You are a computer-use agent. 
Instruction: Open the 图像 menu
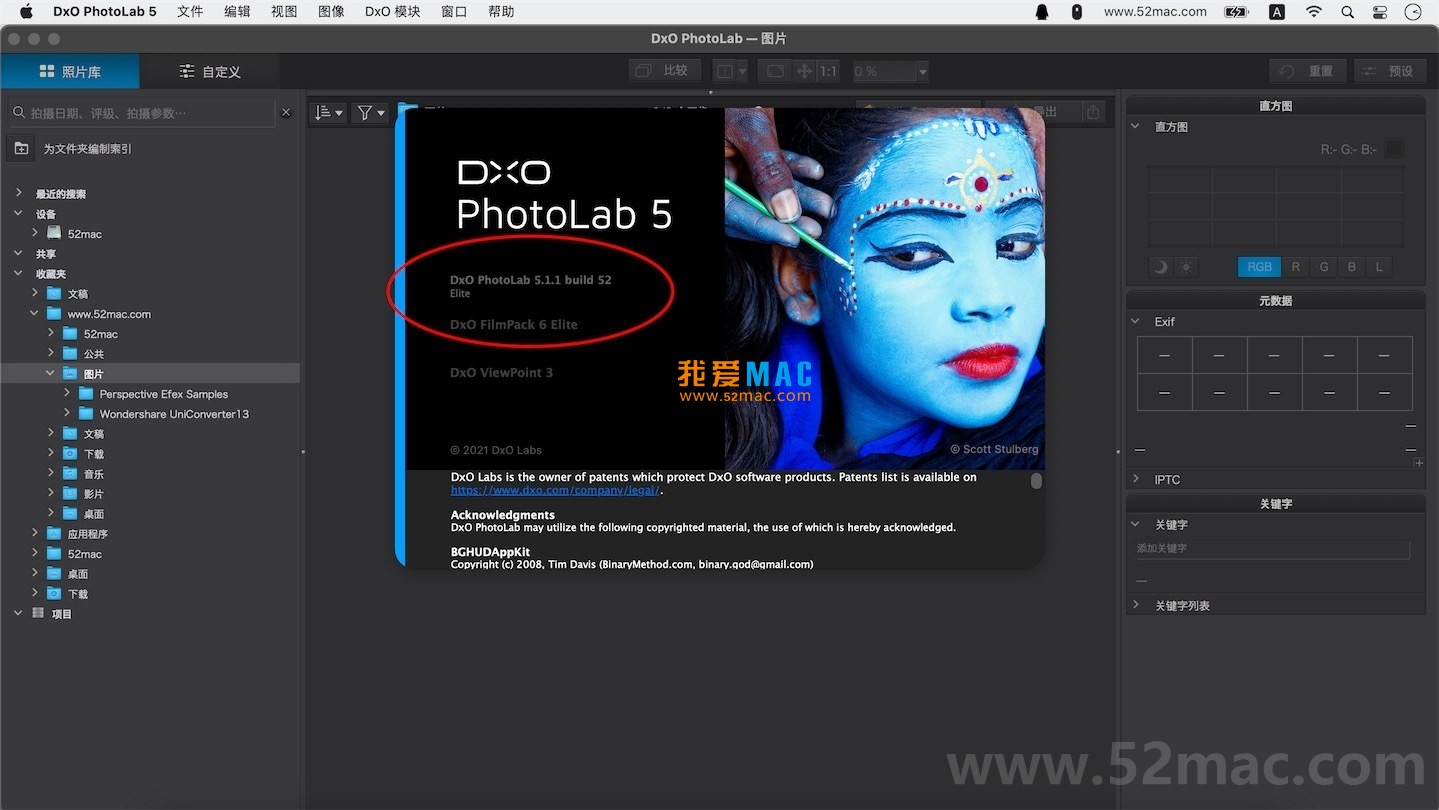click(x=331, y=12)
